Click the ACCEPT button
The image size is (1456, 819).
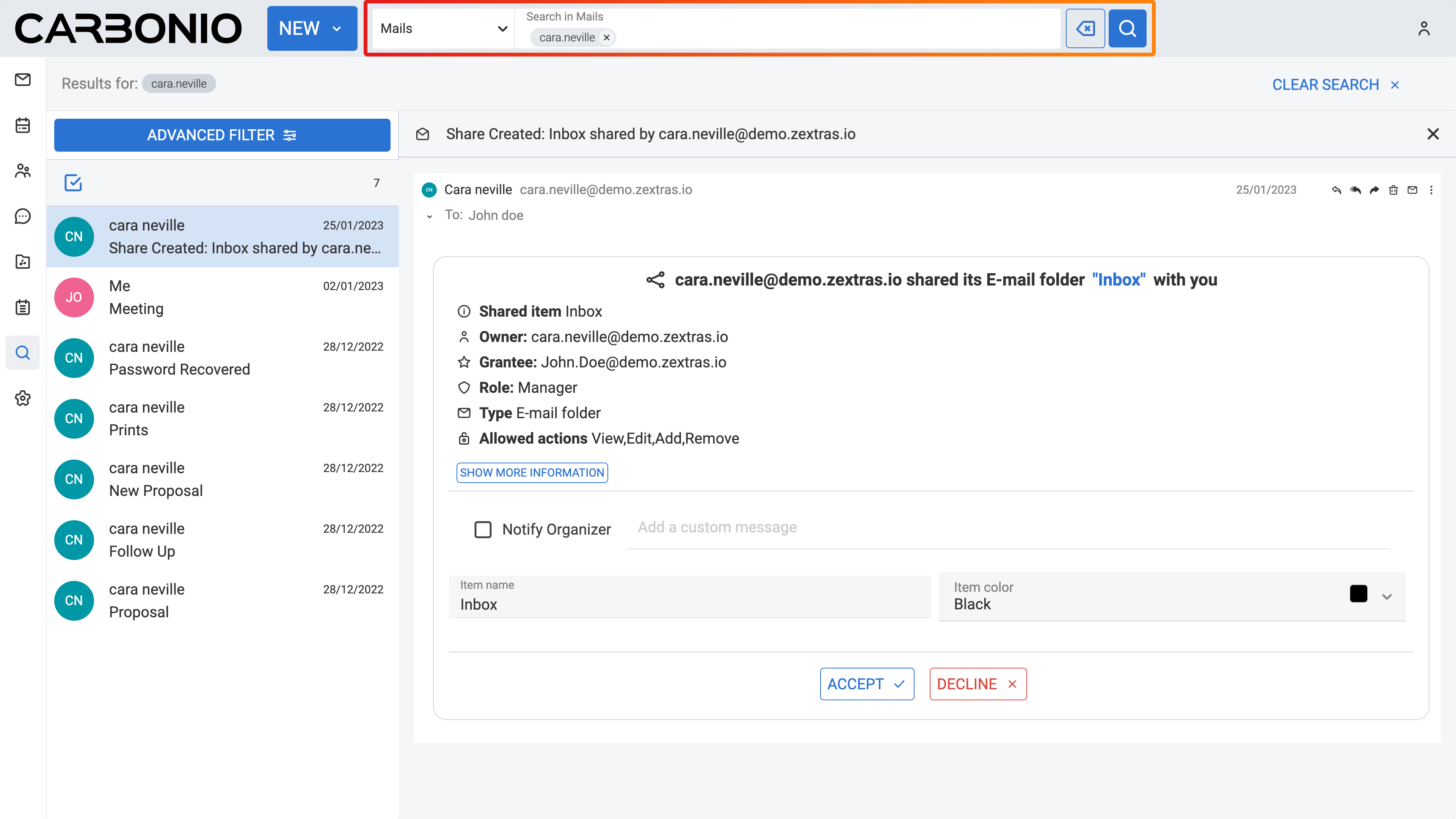pos(866,684)
